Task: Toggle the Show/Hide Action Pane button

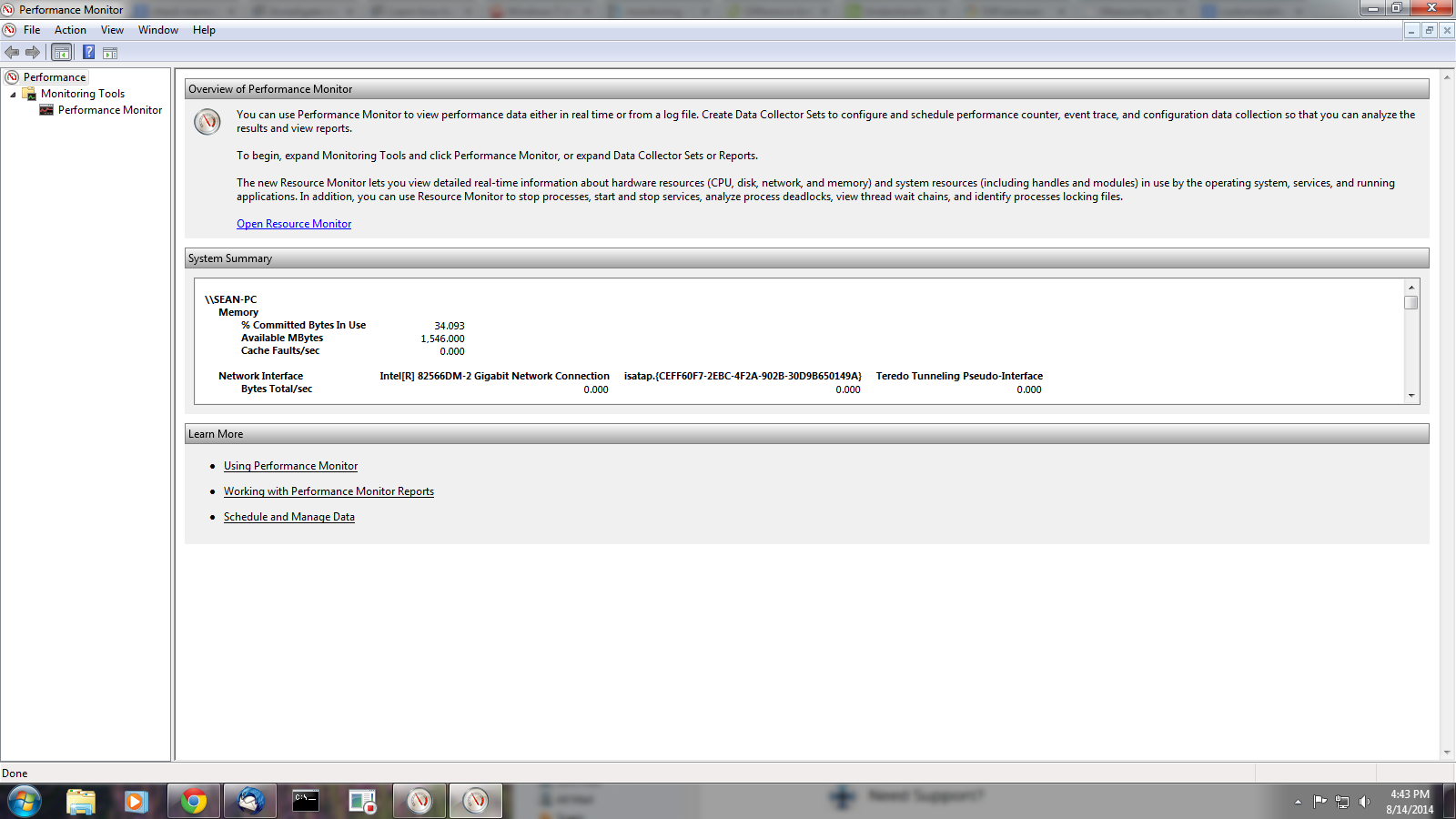Action: 110,53
